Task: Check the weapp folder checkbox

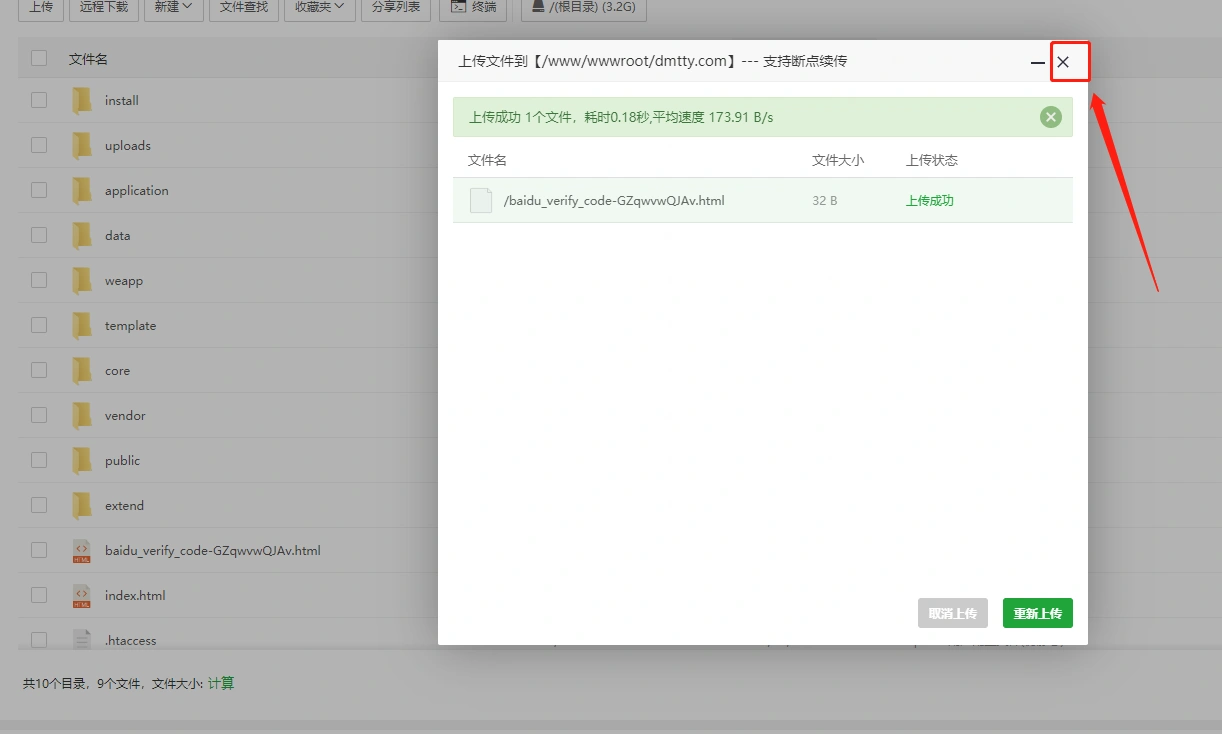Action: 39,280
